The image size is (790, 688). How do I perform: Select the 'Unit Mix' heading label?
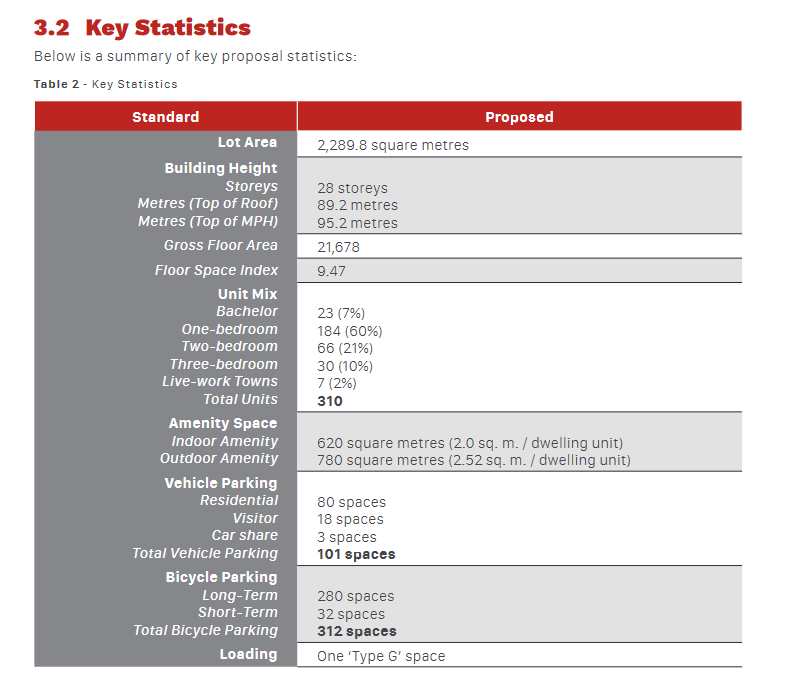click(x=247, y=294)
